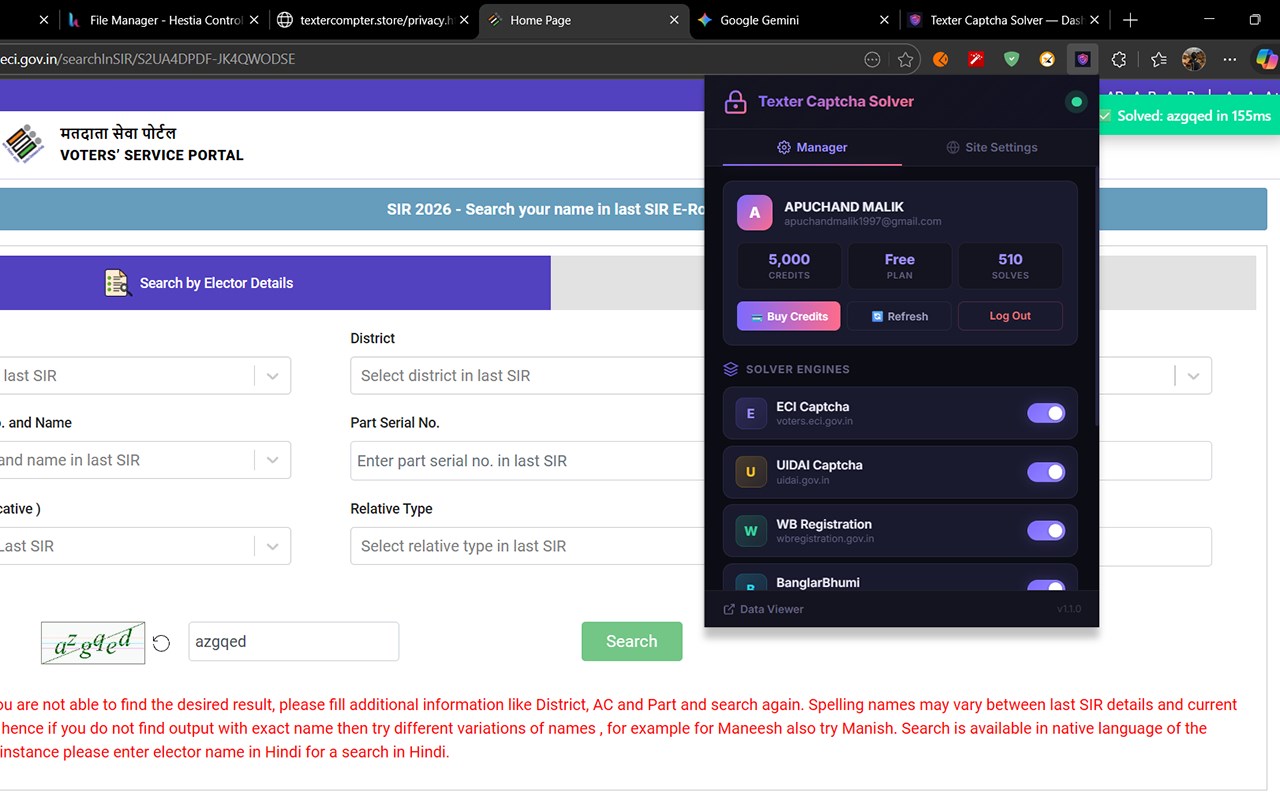This screenshot has height=800, width=1280.
Task: Close the Home Page tab
Action: (x=674, y=20)
